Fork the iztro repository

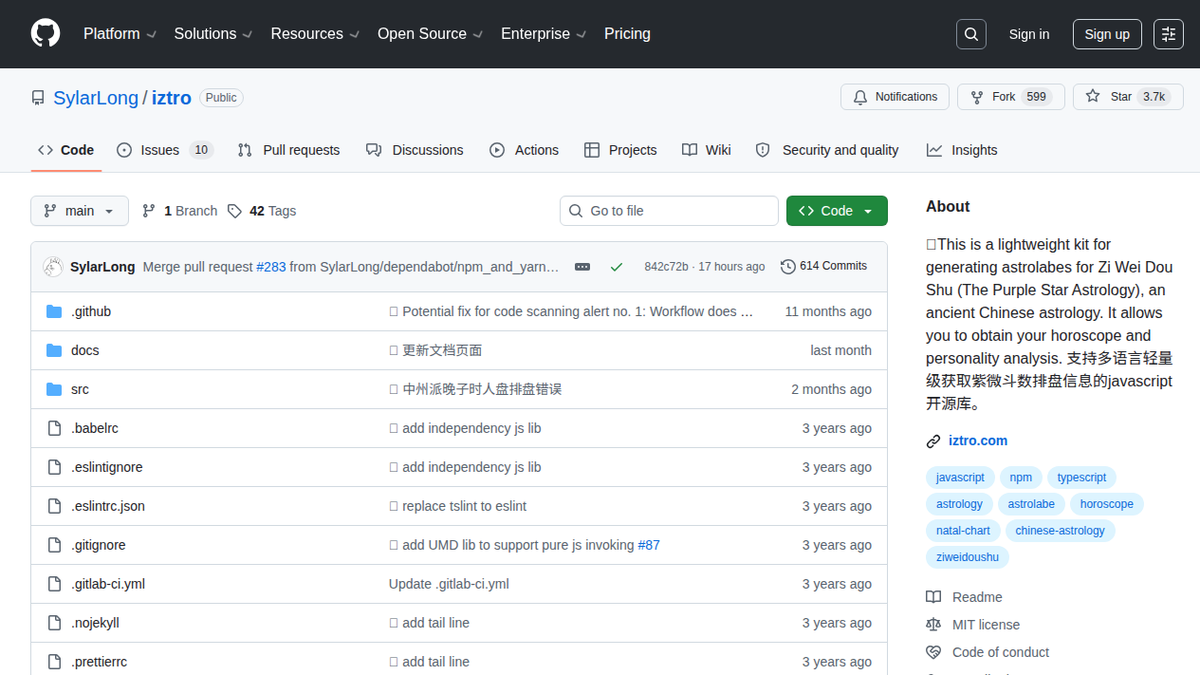tap(1010, 97)
